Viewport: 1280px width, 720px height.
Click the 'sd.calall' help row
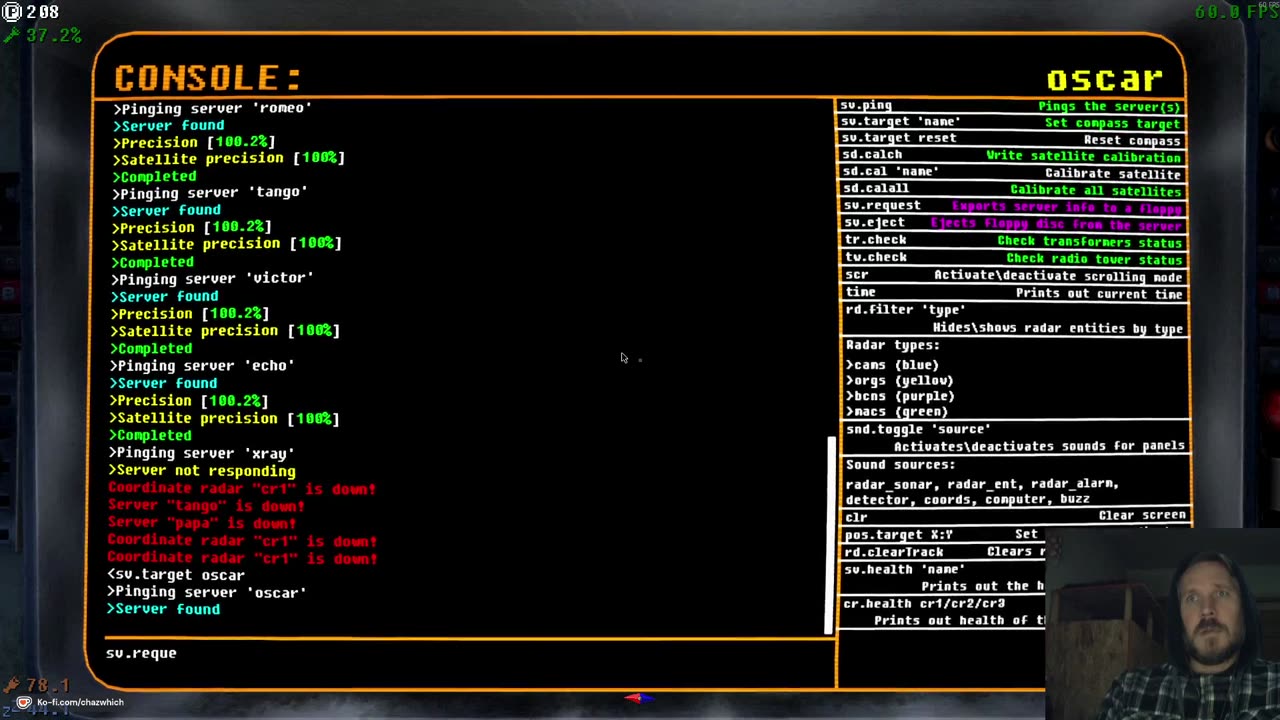pyautogui.click(x=1012, y=190)
